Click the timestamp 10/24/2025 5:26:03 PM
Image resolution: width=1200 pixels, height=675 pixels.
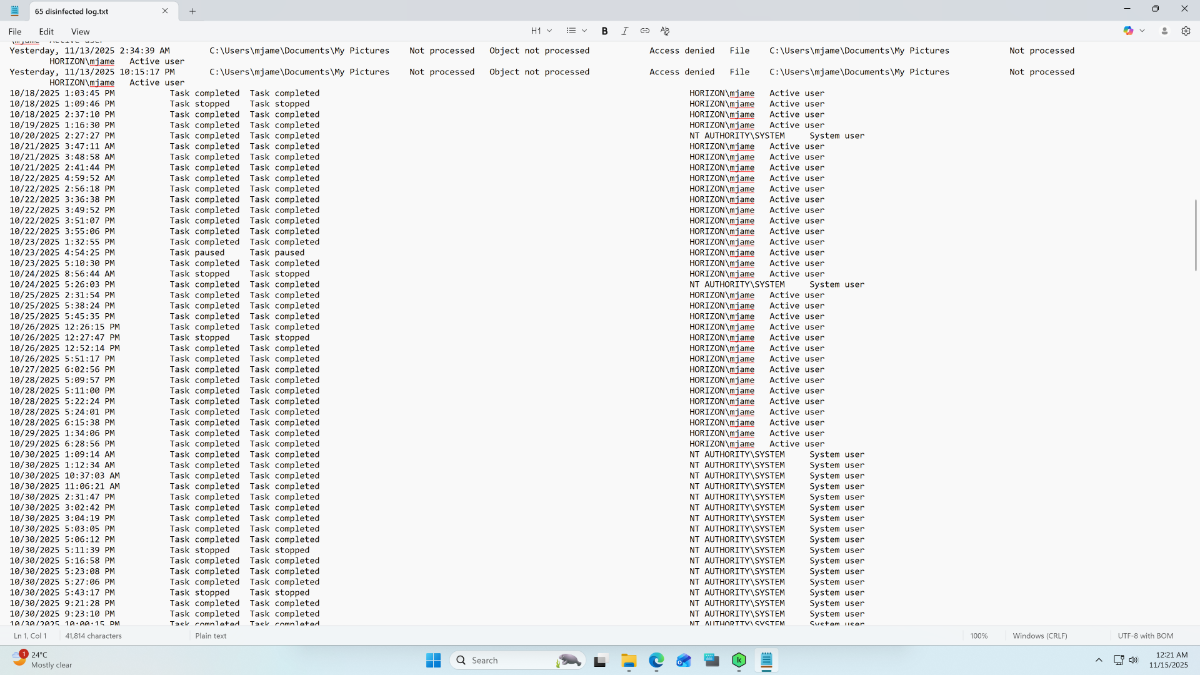[62, 285]
